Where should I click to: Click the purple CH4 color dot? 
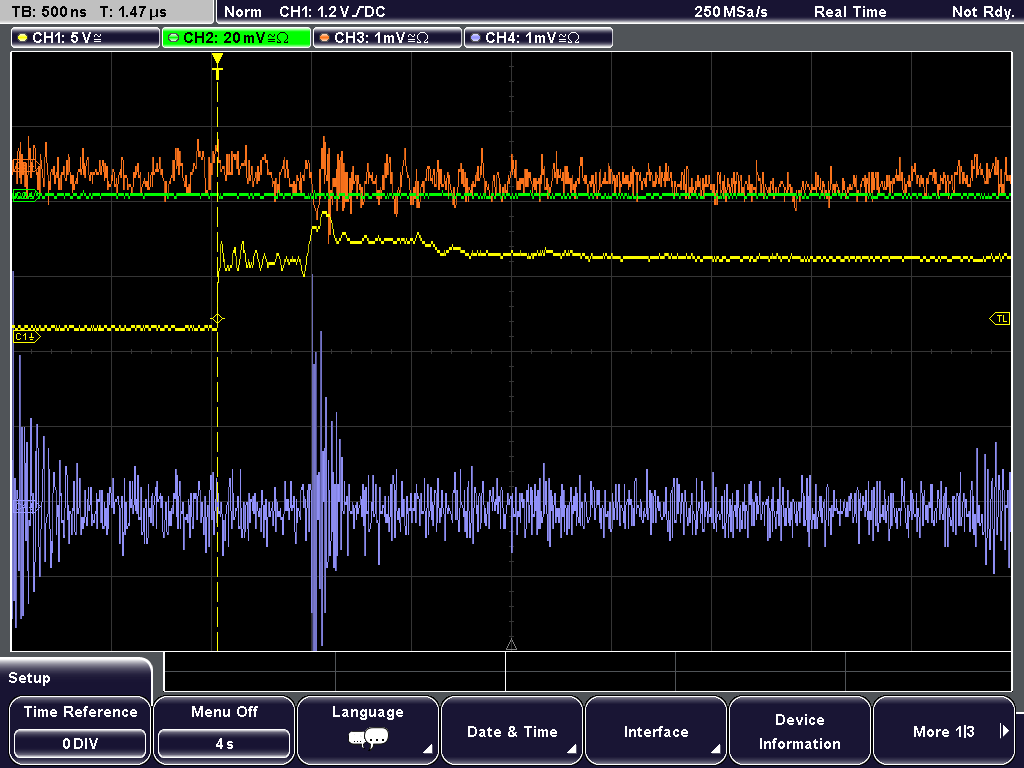click(475, 38)
